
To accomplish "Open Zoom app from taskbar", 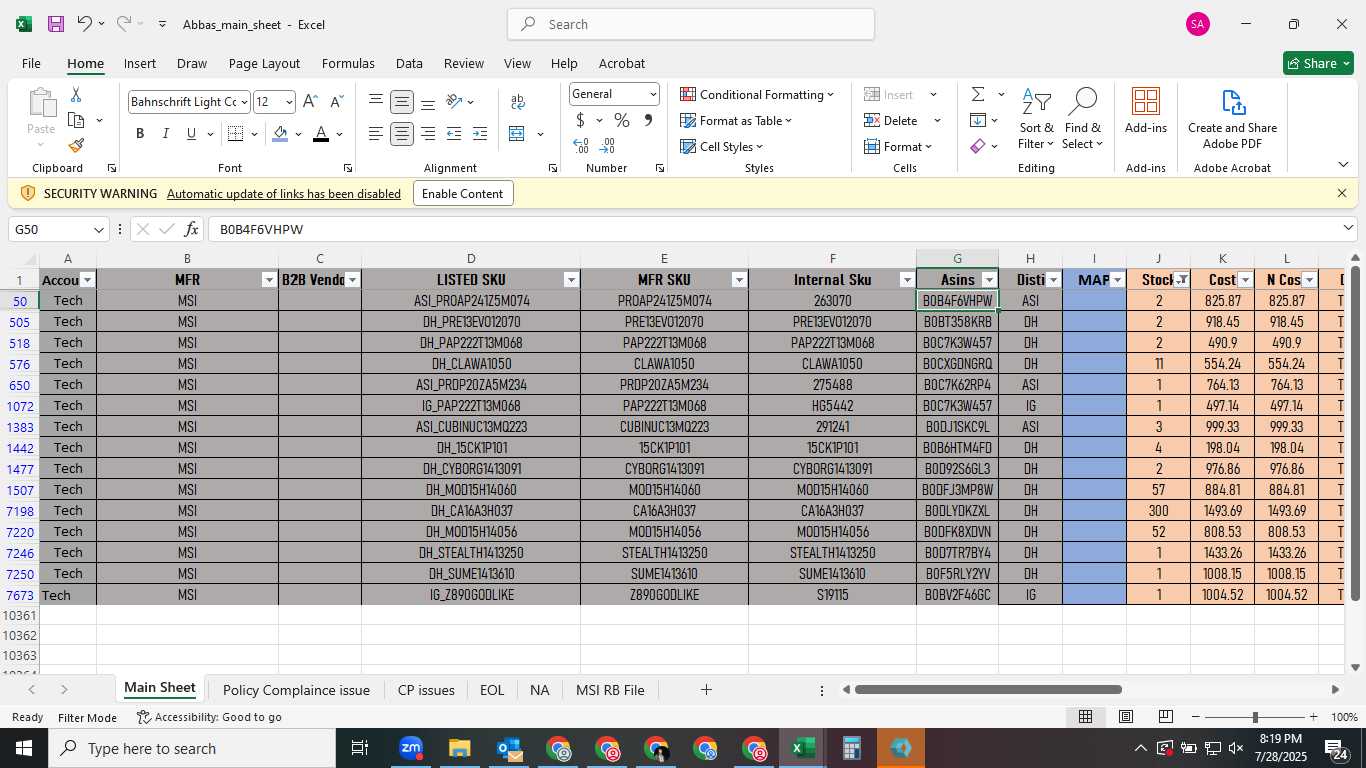I will [x=410, y=748].
